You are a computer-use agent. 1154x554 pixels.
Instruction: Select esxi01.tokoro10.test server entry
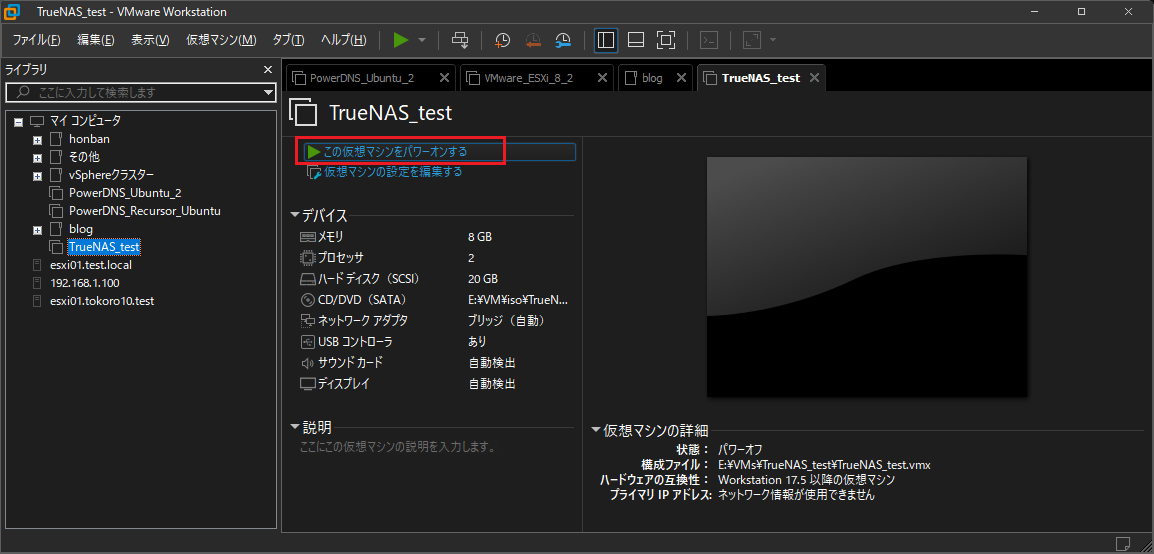[102, 301]
